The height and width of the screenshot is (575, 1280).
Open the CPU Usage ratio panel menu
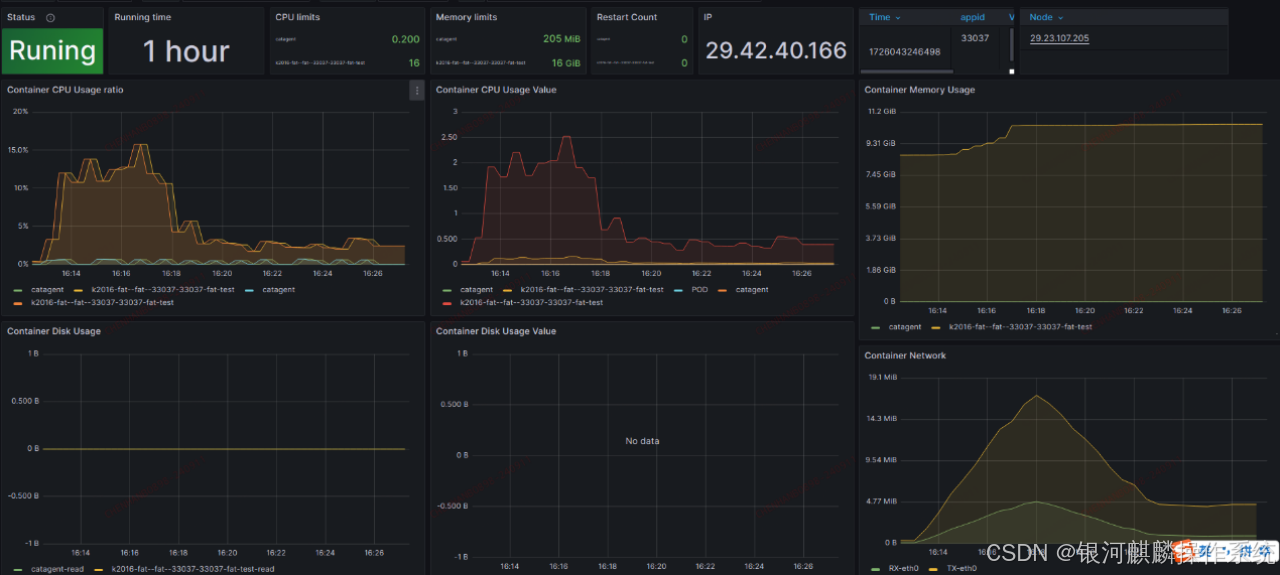[417, 90]
